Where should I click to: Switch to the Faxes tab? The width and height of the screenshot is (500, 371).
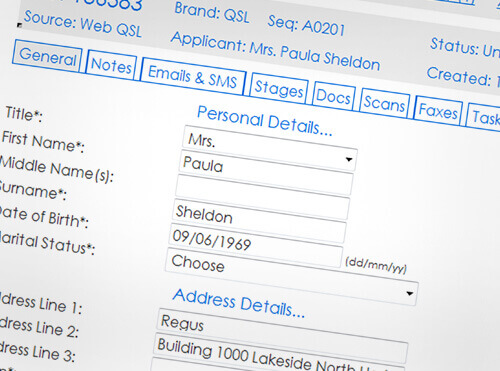(x=438, y=110)
